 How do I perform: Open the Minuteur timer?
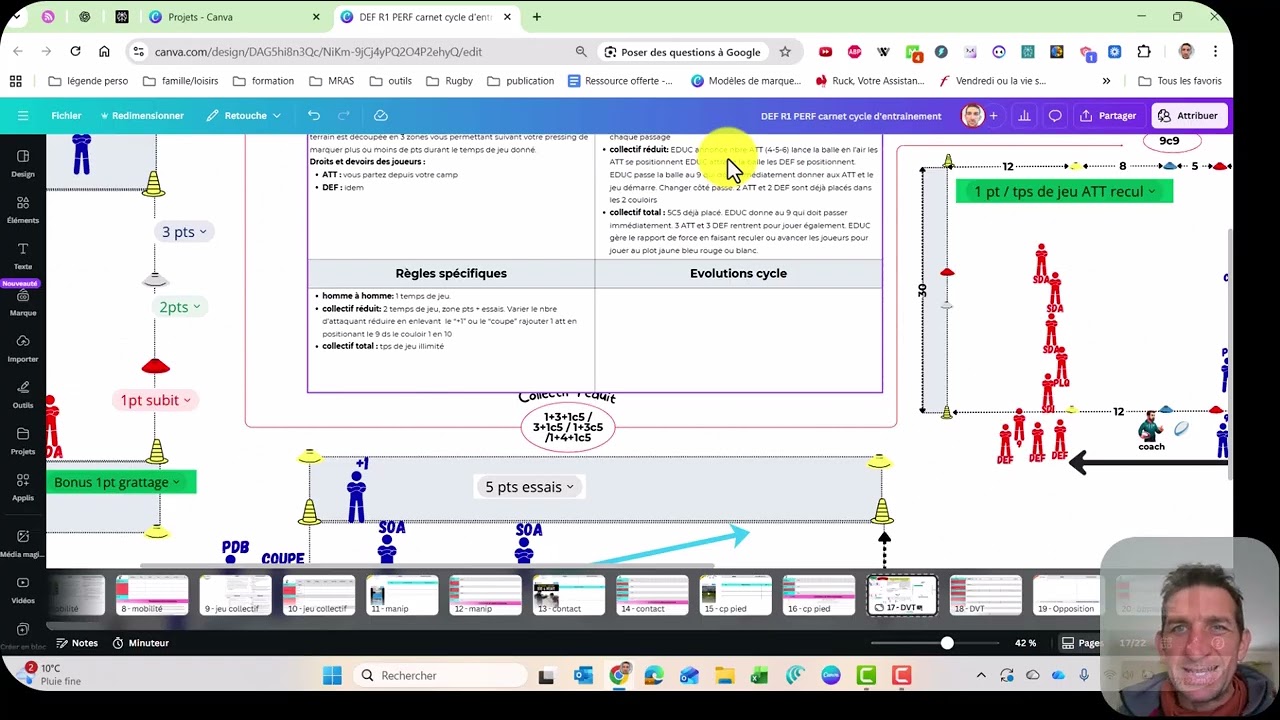141,643
